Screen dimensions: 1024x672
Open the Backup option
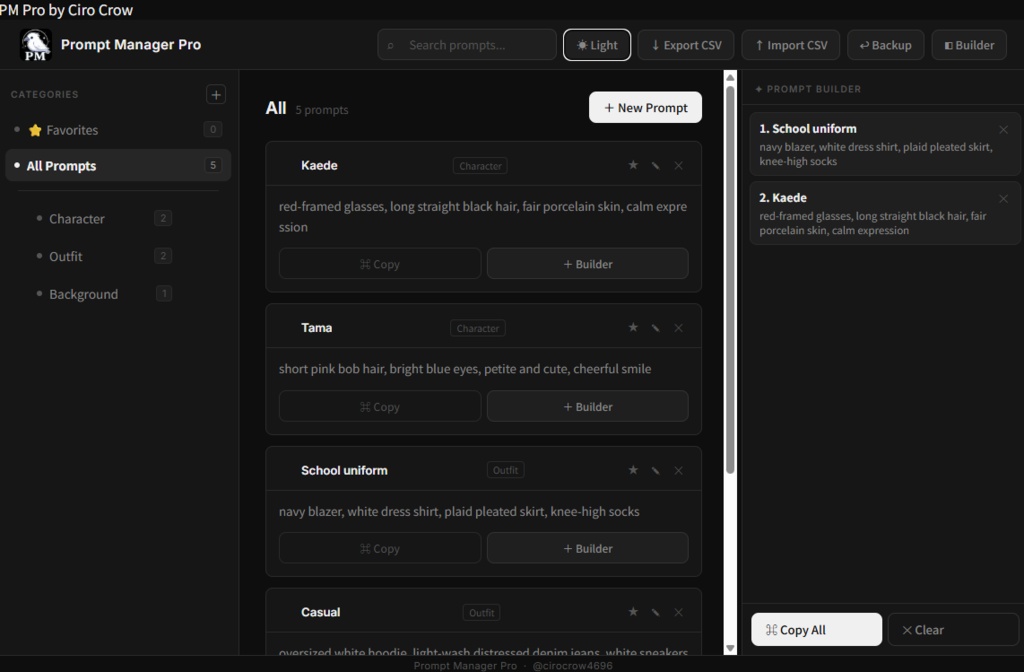[886, 45]
